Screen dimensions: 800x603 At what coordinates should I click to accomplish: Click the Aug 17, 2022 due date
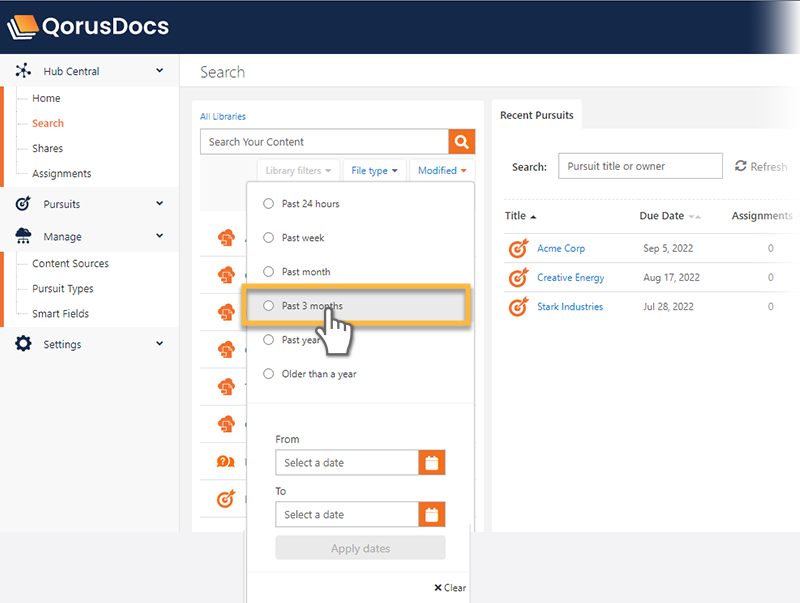(x=671, y=278)
